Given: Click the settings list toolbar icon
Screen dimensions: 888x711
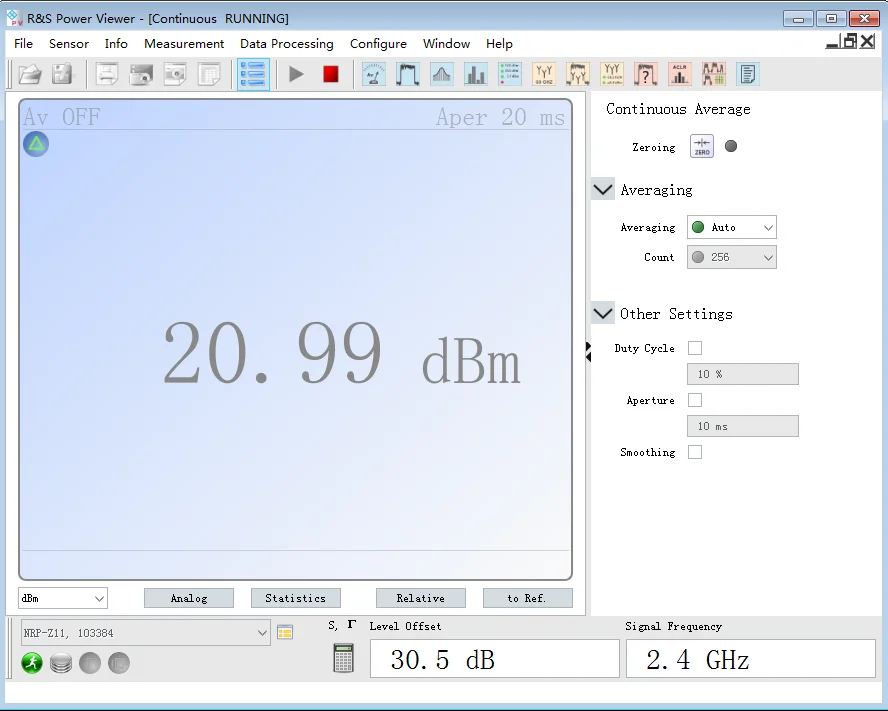Looking at the screenshot, I should (253, 74).
